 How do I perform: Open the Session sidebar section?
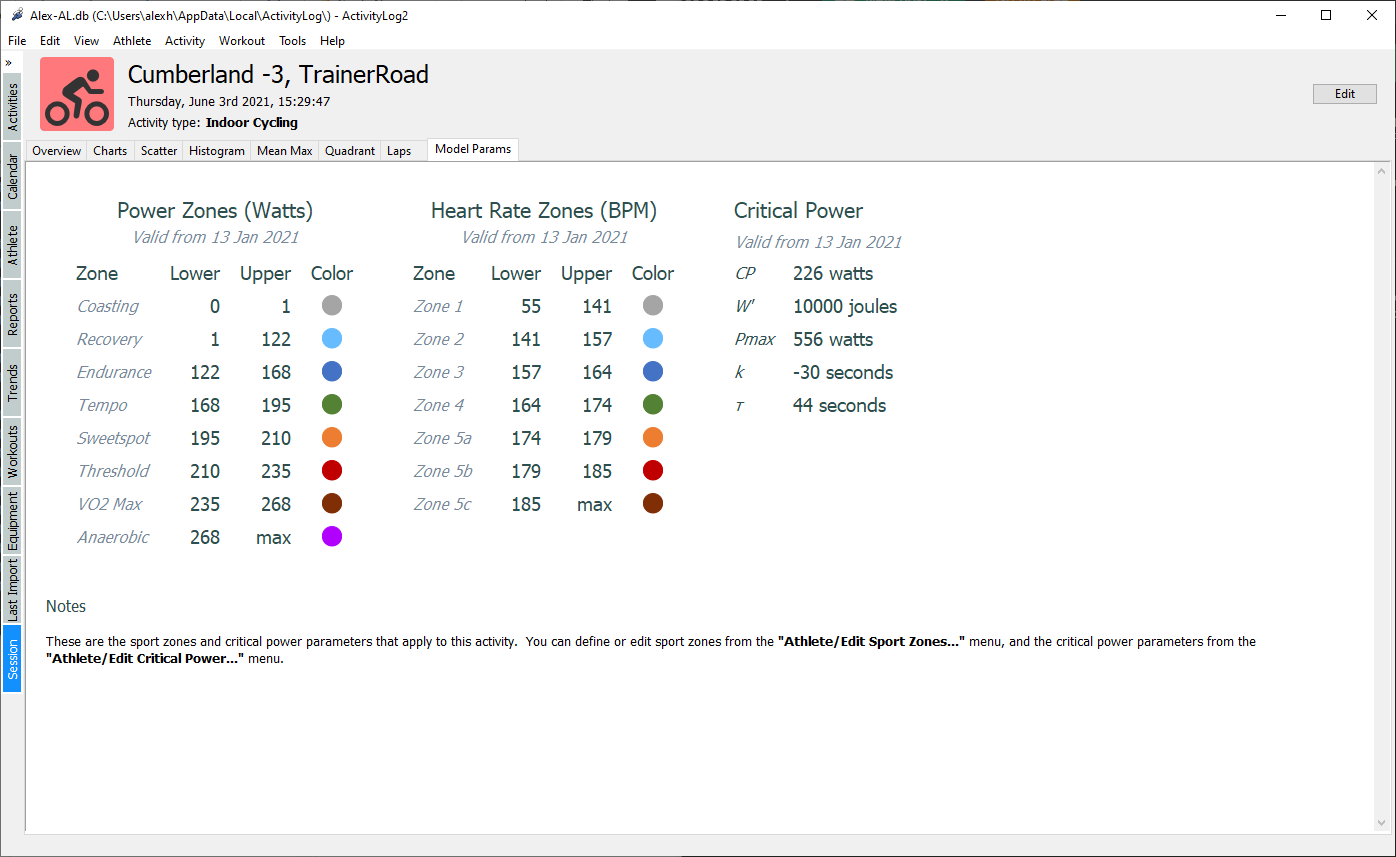click(x=13, y=659)
